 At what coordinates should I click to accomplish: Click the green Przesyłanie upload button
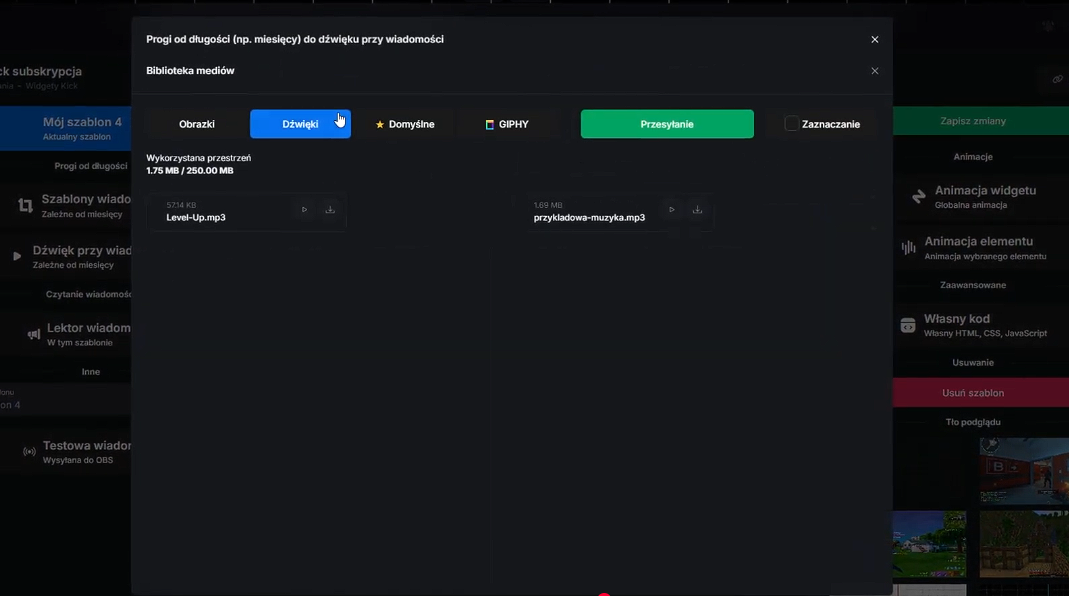click(667, 124)
